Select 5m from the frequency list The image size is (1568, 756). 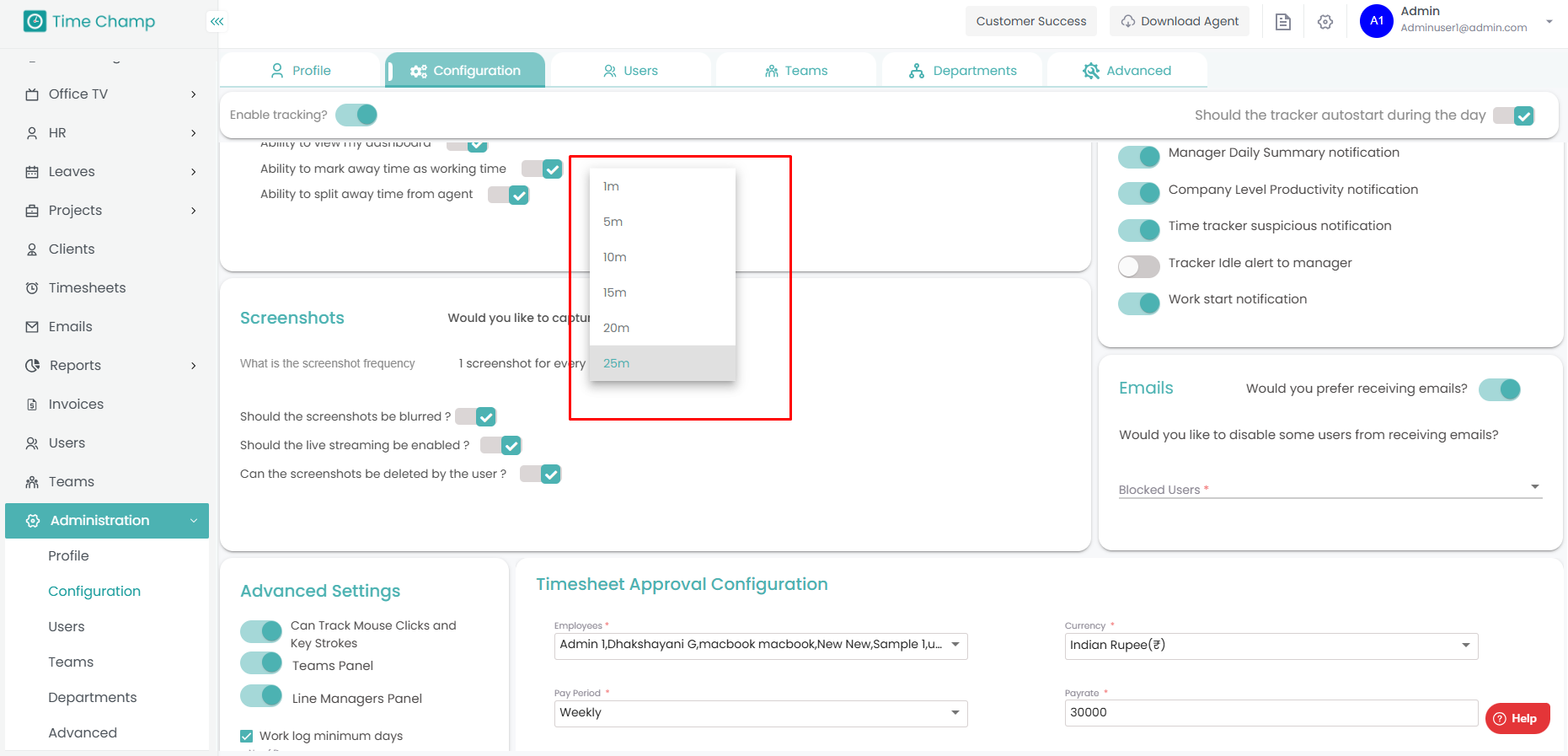click(x=663, y=222)
